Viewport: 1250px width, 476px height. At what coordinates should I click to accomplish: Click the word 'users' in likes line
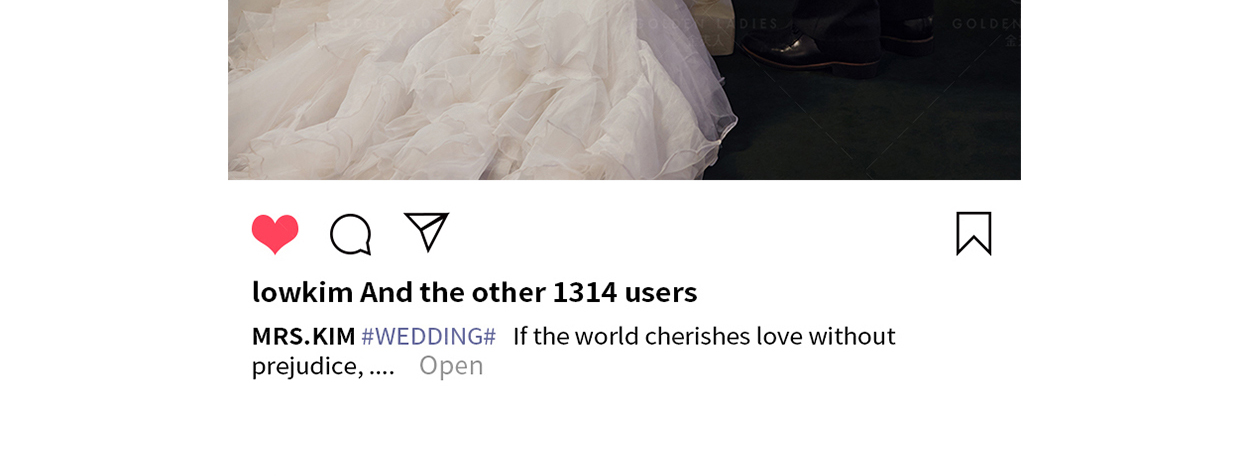click(661, 291)
